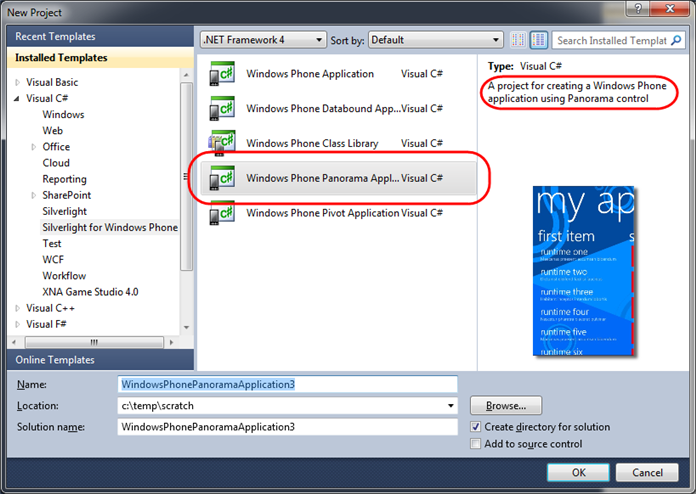Select Windows Phone Pivot Application text

(x=323, y=213)
